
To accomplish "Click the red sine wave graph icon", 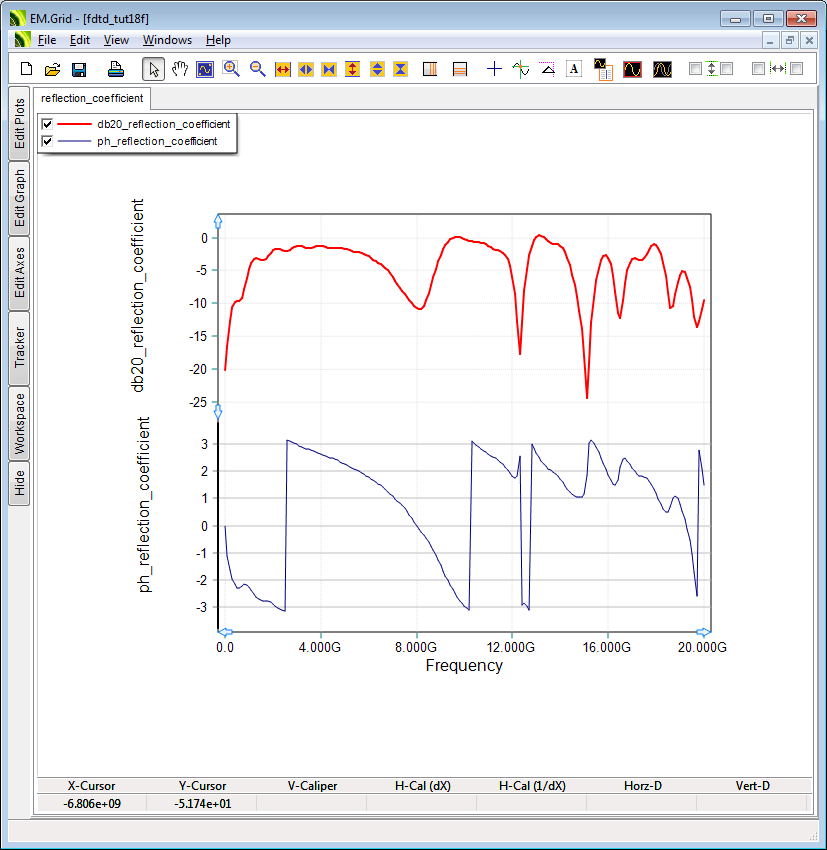I will coord(632,69).
